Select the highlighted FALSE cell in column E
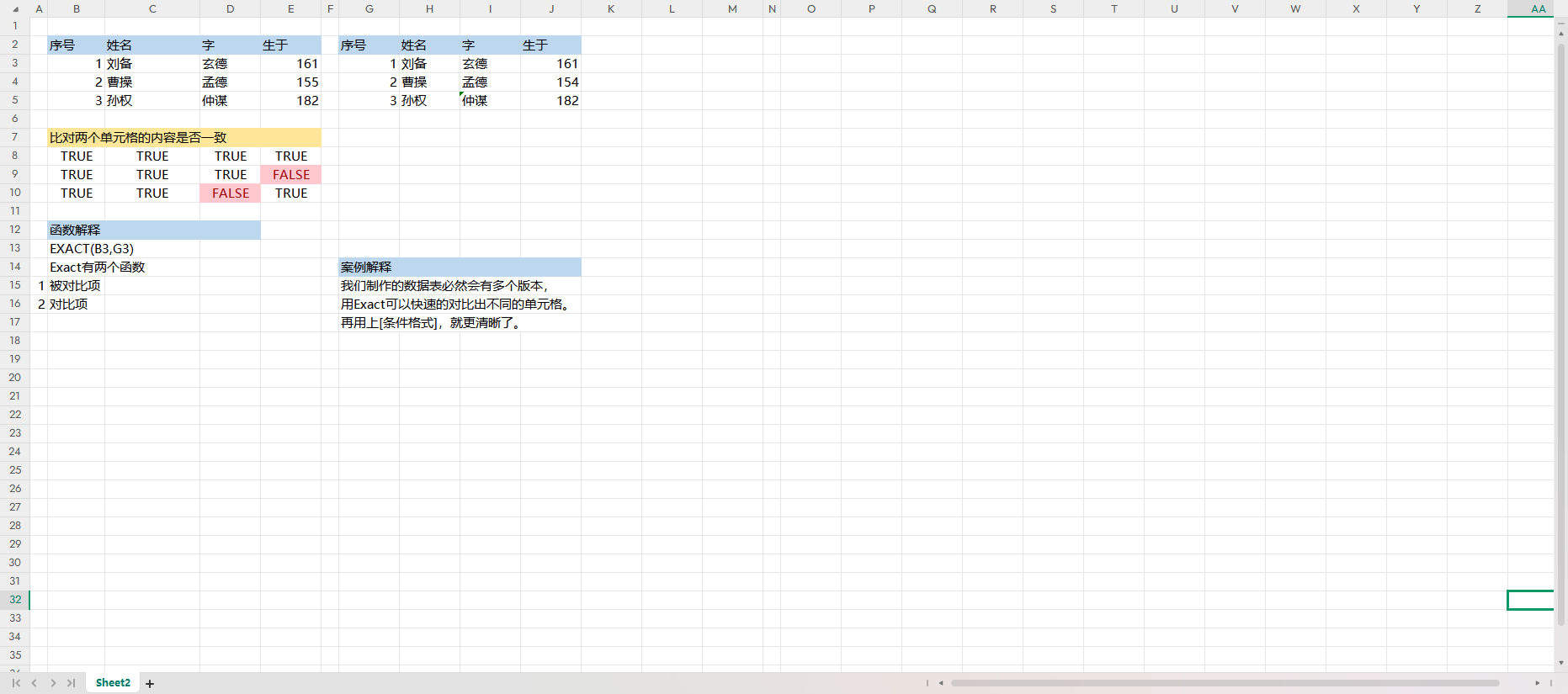The image size is (1568, 694). 291,175
